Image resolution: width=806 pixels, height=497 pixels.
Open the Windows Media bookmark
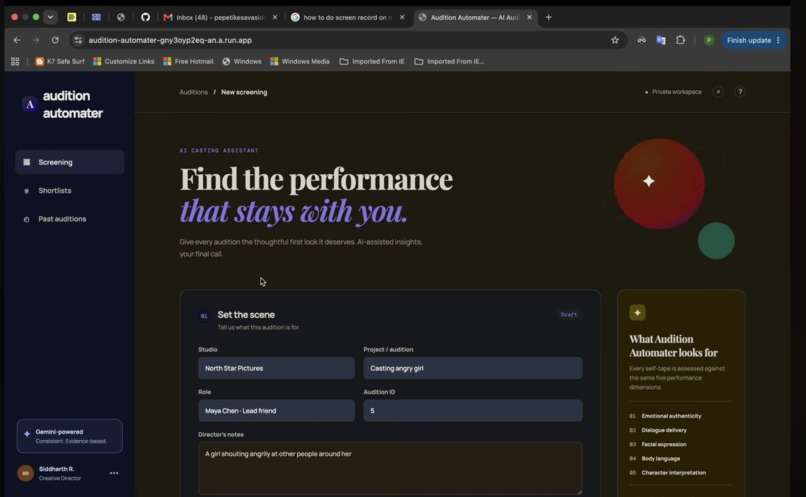tap(300, 61)
